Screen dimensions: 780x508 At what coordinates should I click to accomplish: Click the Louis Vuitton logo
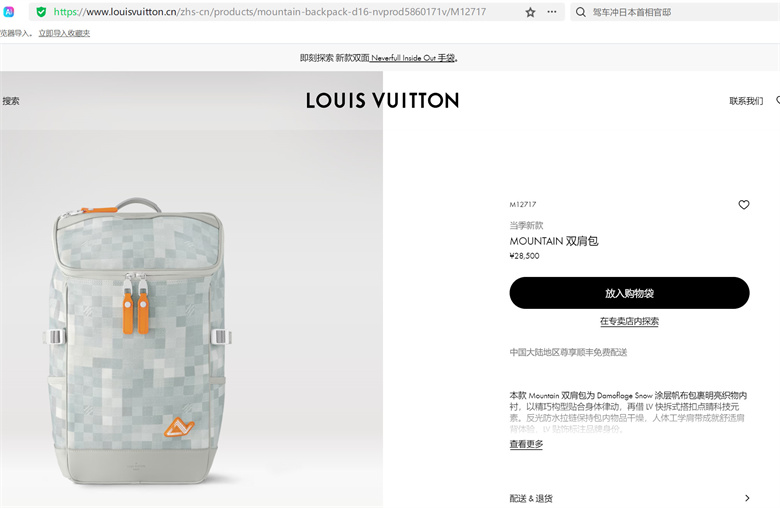pos(382,101)
